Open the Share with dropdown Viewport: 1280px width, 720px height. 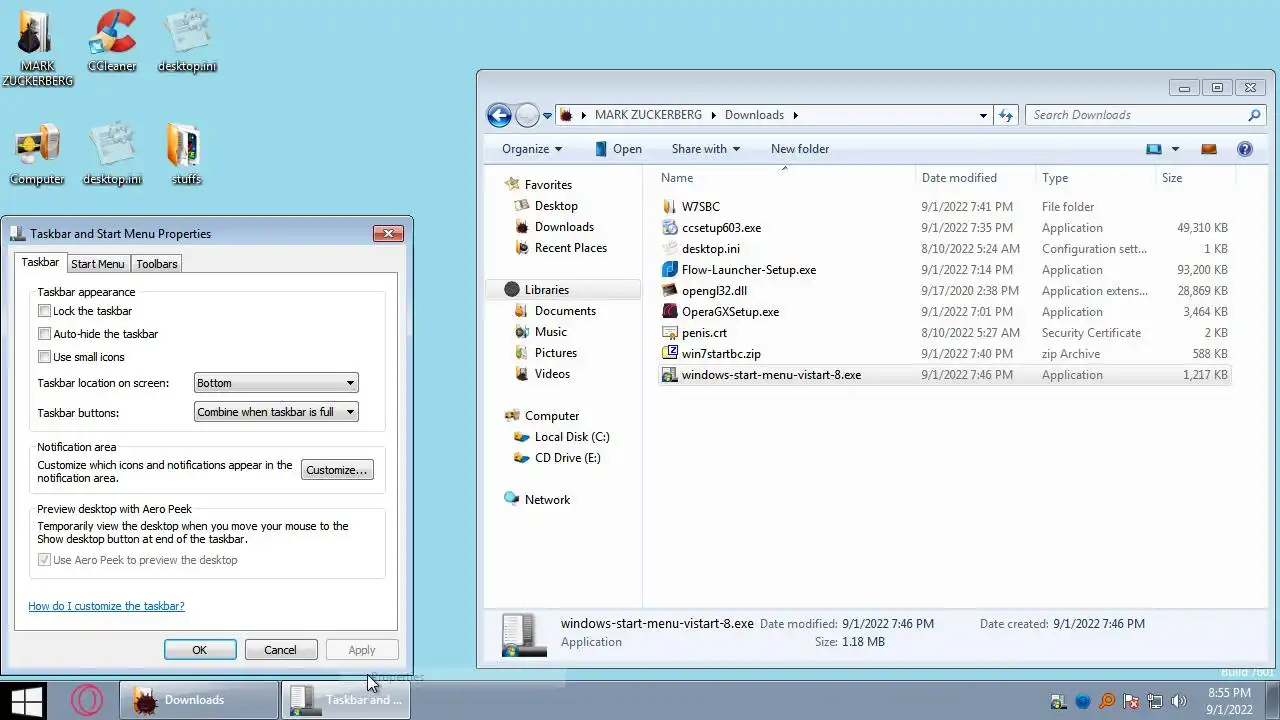click(x=706, y=149)
